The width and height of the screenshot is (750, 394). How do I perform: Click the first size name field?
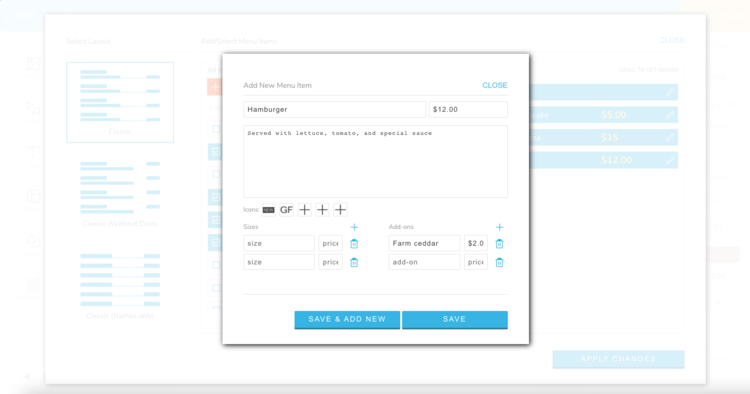click(279, 243)
